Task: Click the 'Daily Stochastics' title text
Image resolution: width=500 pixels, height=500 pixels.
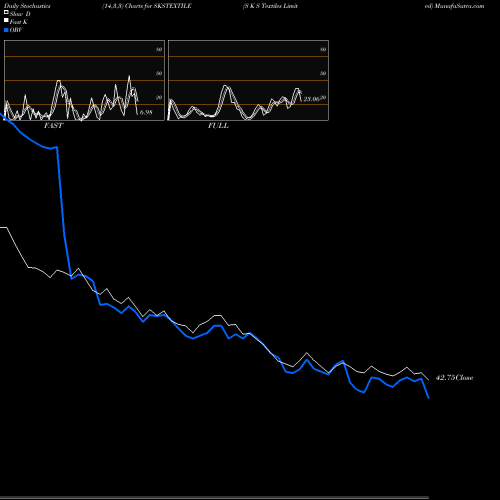Action: (27, 6)
